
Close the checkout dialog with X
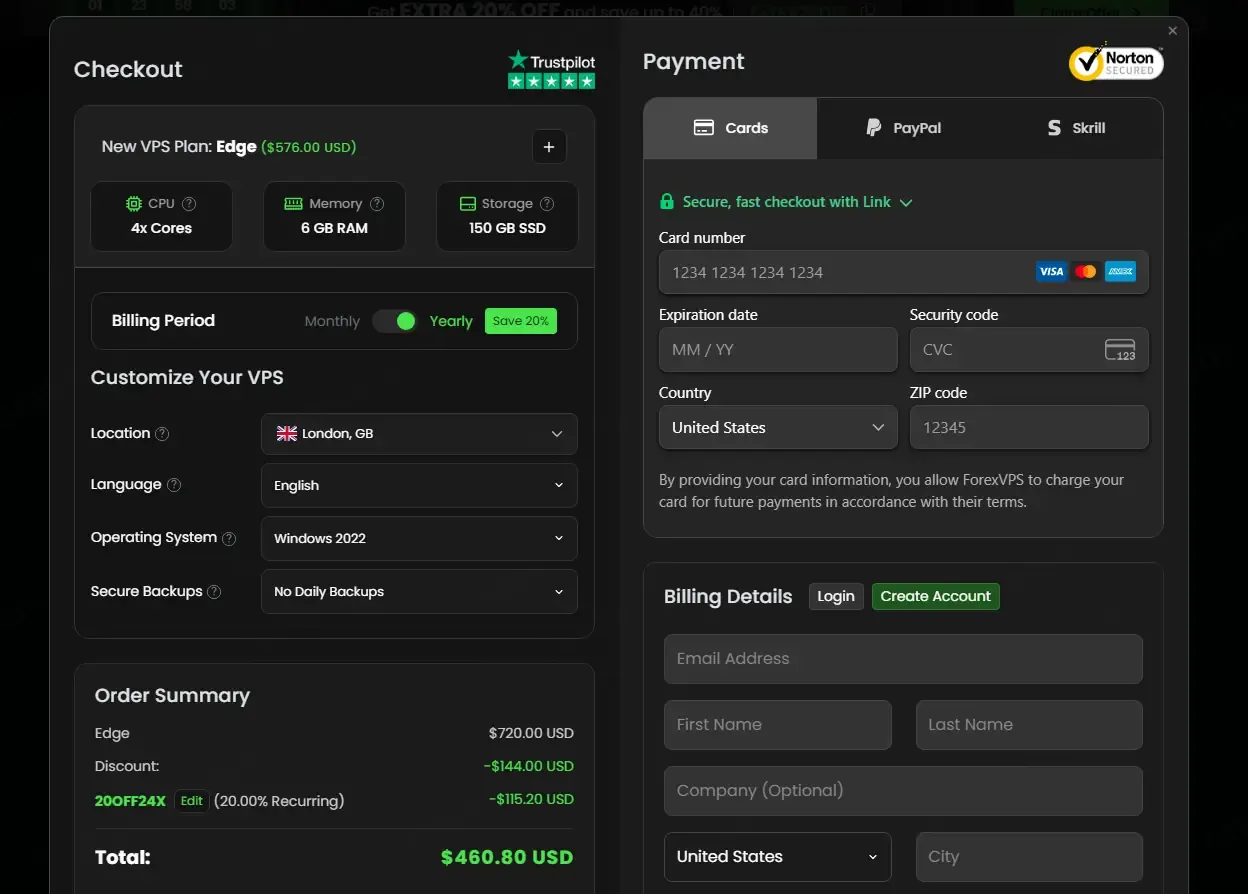[x=1173, y=31]
